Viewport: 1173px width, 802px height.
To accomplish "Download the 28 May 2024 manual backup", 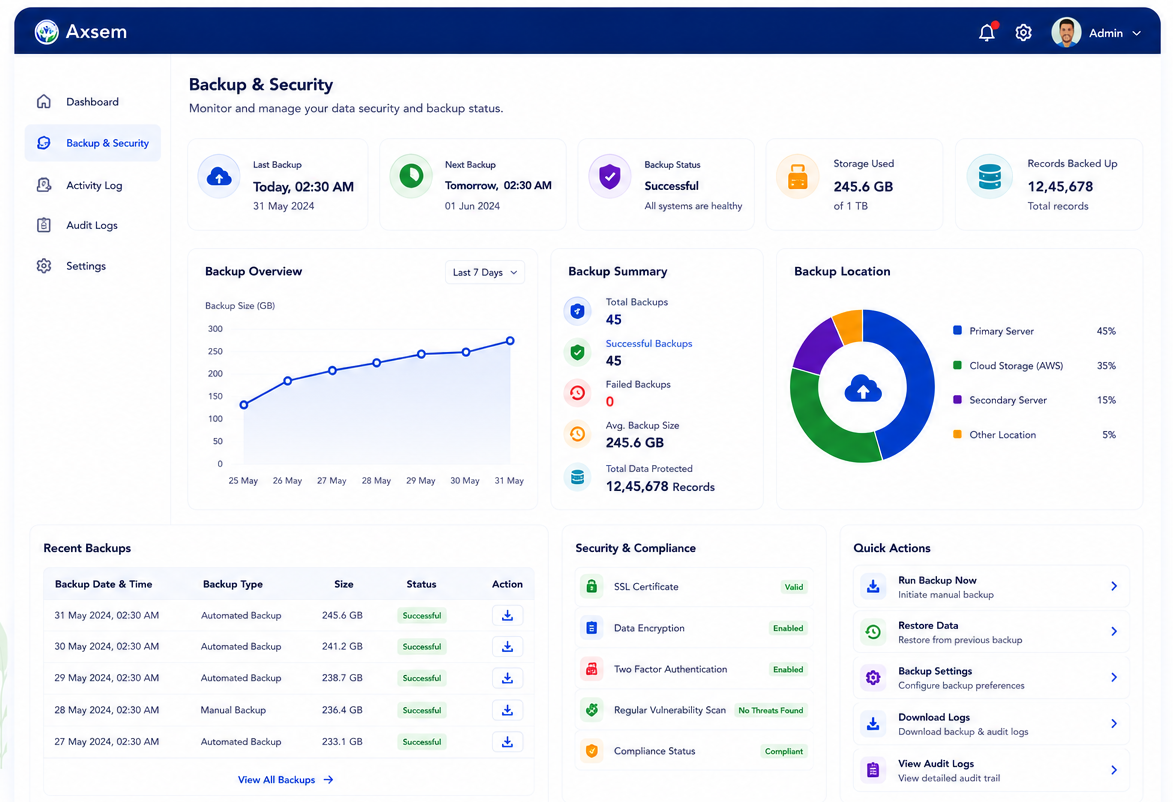I will [x=507, y=711].
